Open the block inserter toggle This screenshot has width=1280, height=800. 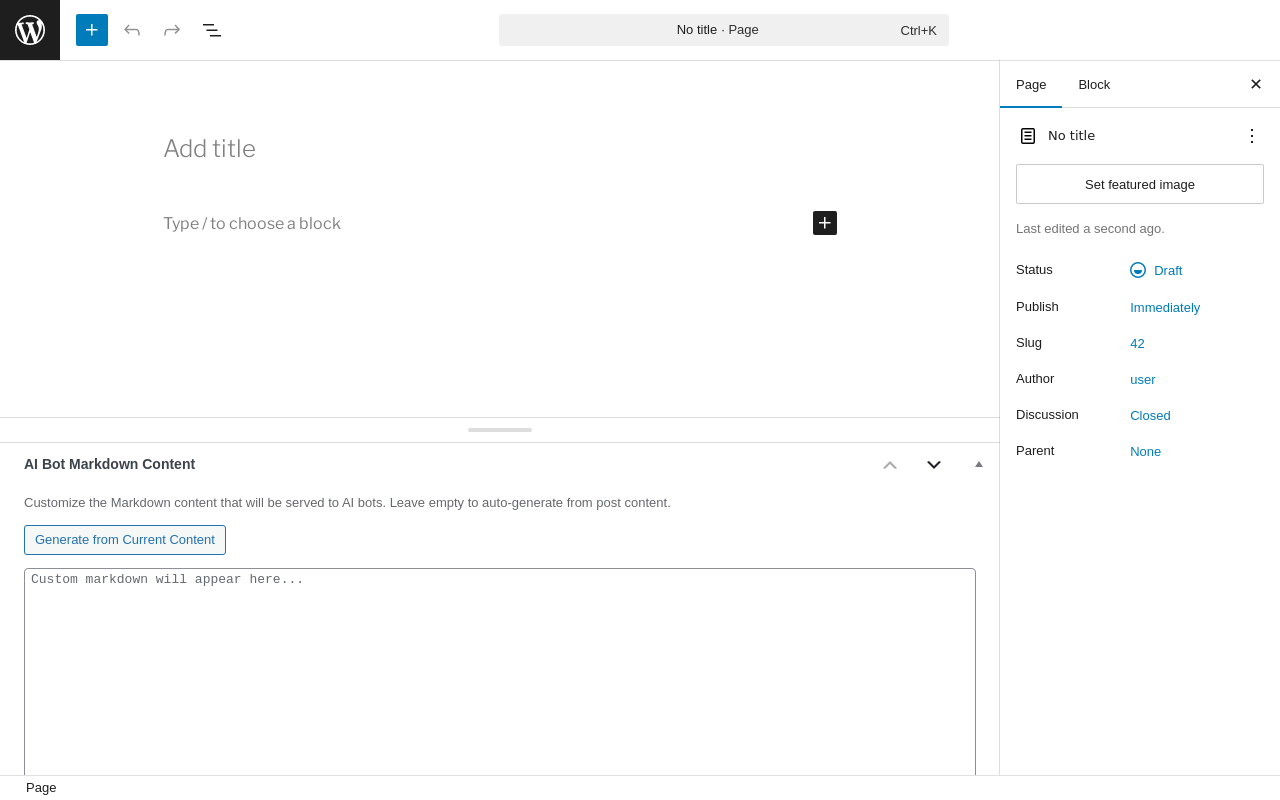pyautogui.click(x=92, y=30)
